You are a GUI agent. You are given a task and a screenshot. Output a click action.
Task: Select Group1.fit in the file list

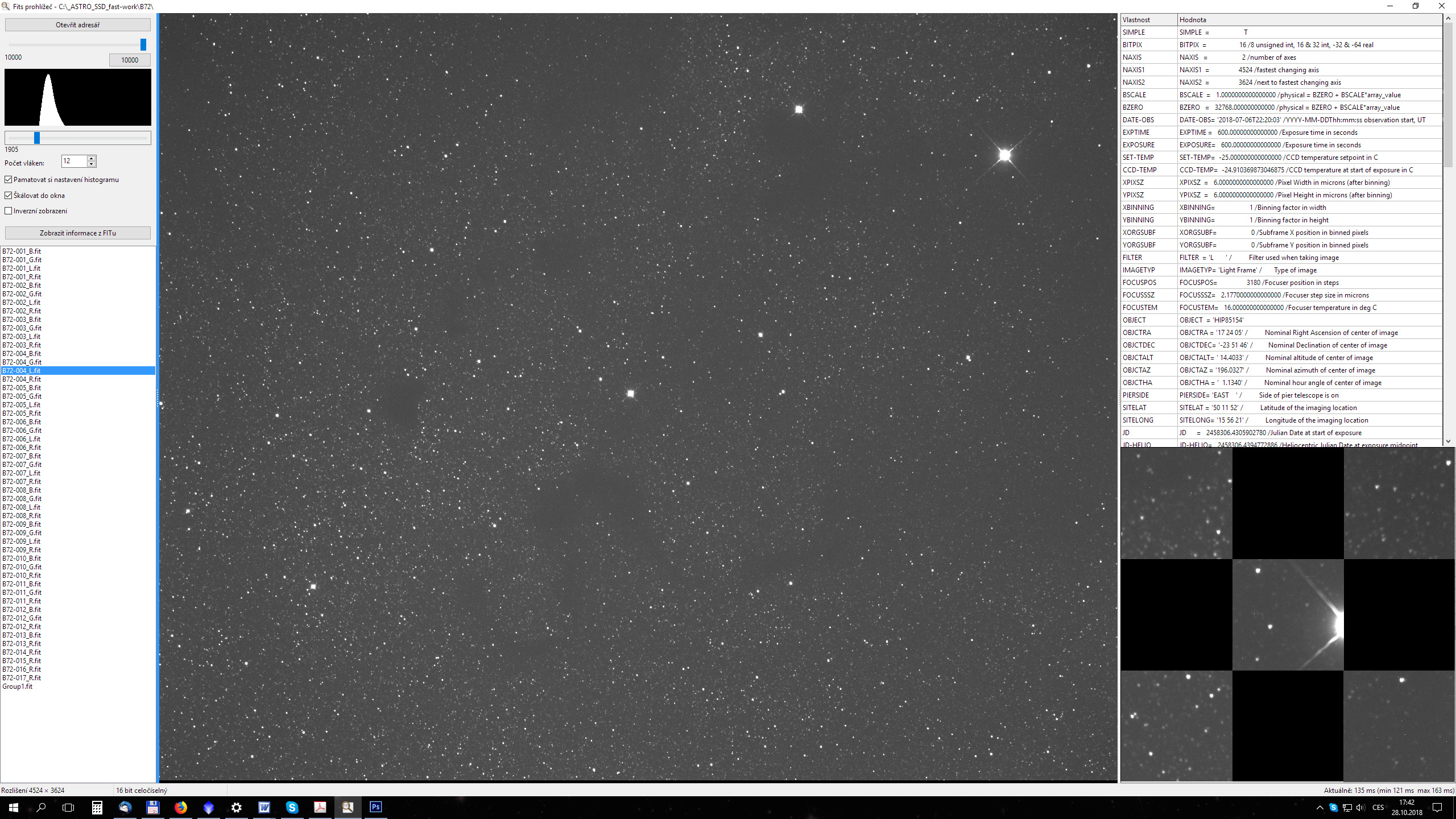click(18, 686)
